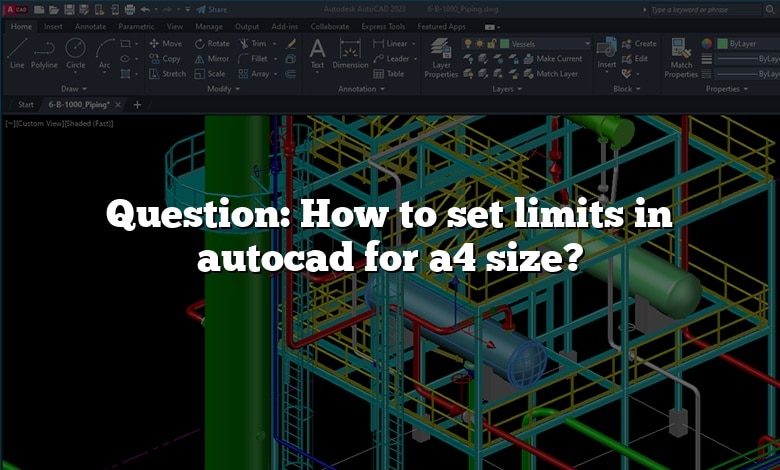Click the color wheel icon in Properties
The width and height of the screenshot is (780, 470).
(x=707, y=44)
